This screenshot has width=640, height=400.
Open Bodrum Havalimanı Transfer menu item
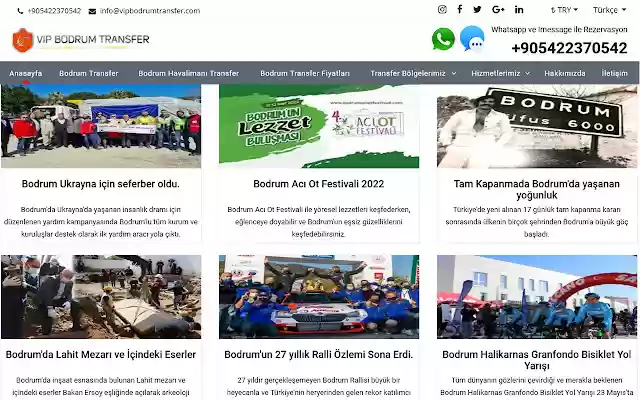(x=189, y=73)
